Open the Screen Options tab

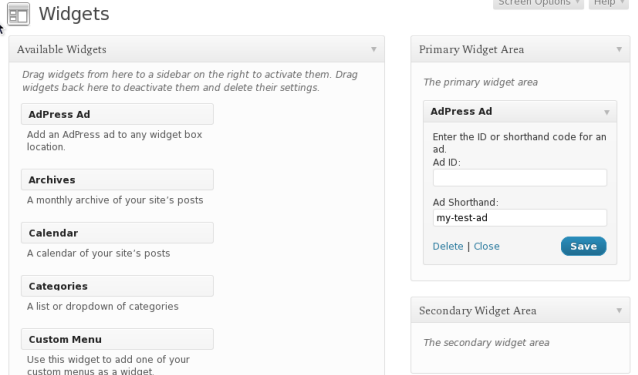pyautogui.click(x=538, y=3)
